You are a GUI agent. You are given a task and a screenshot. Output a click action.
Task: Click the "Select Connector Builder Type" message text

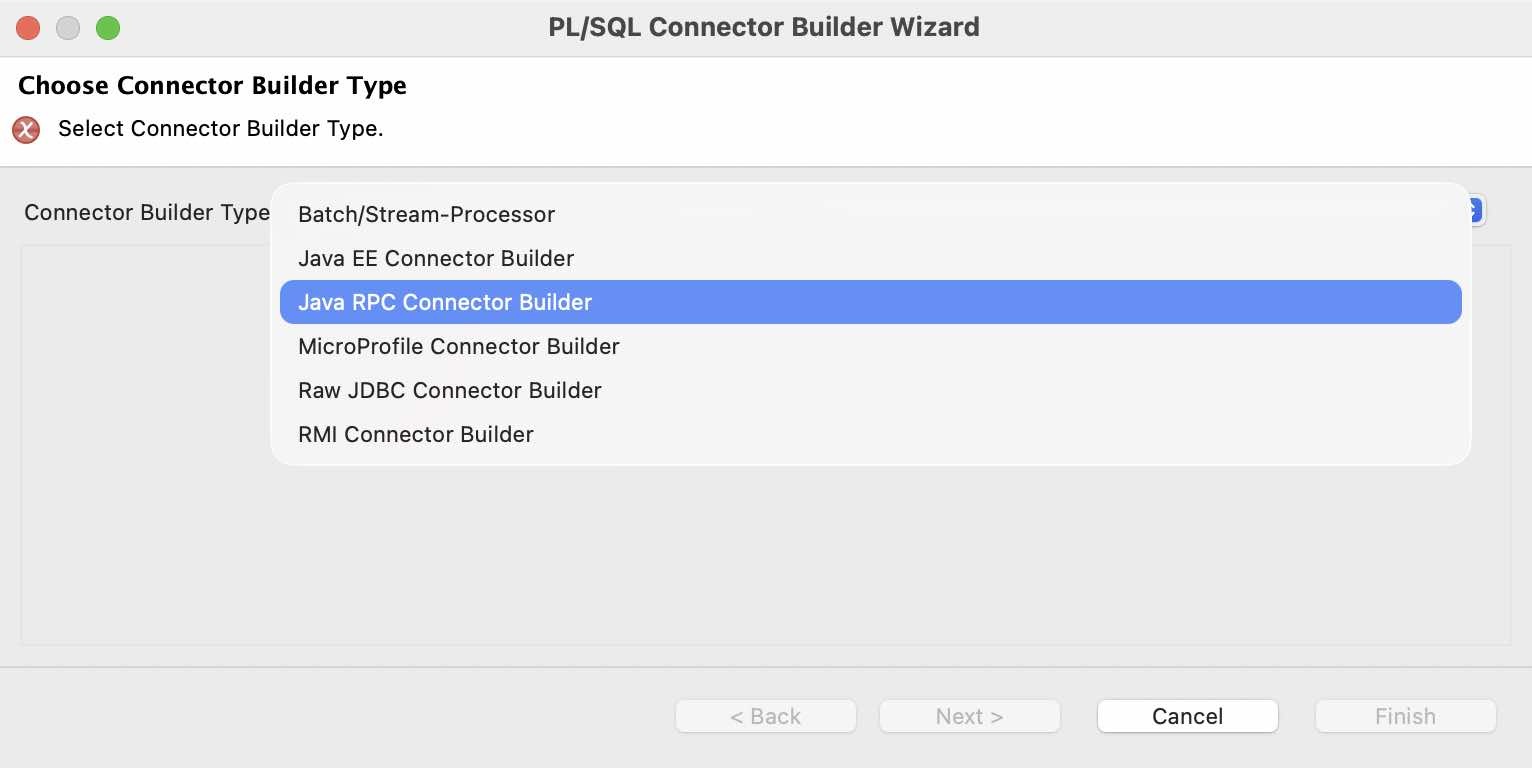[220, 129]
